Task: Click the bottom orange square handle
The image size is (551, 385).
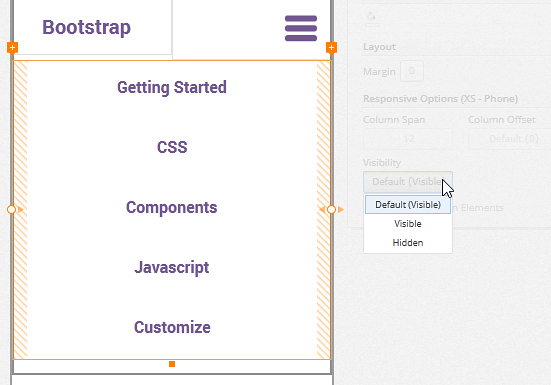Action: (x=172, y=364)
